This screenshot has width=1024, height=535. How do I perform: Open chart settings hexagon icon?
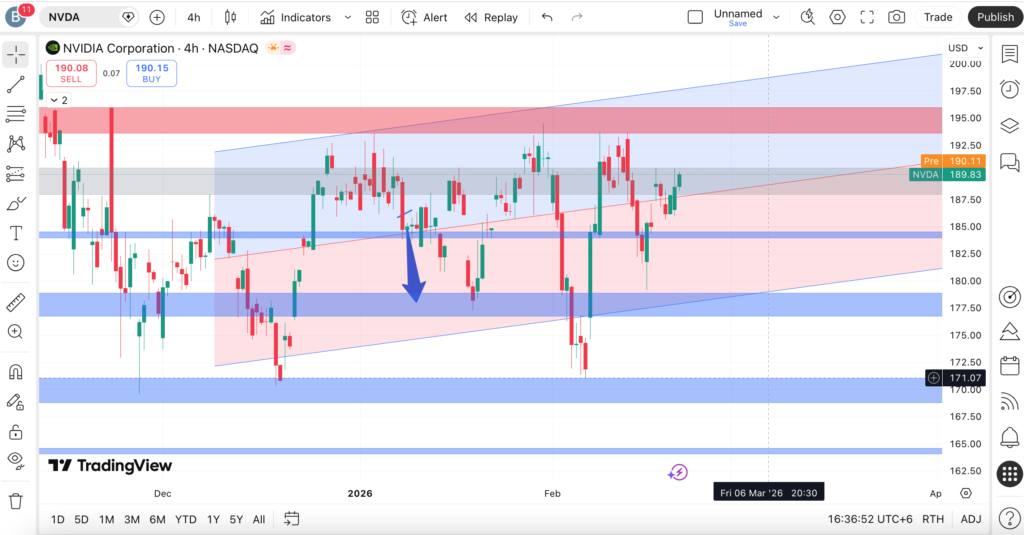click(x=837, y=17)
